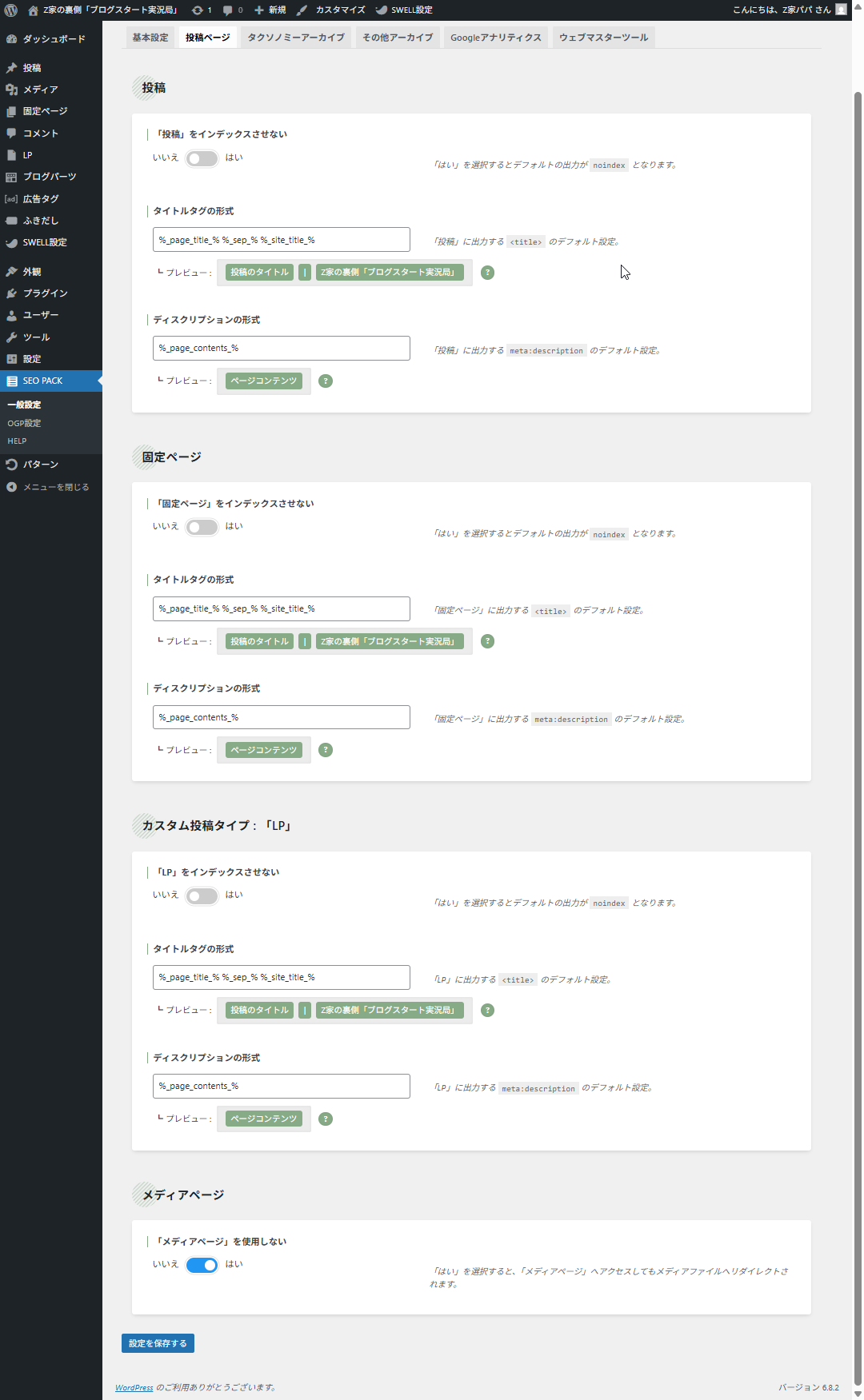Click help icon beside 固定ページ title preview
Image resolution: width=864 pixels, height=1400 pixels.
click(487, 641)
